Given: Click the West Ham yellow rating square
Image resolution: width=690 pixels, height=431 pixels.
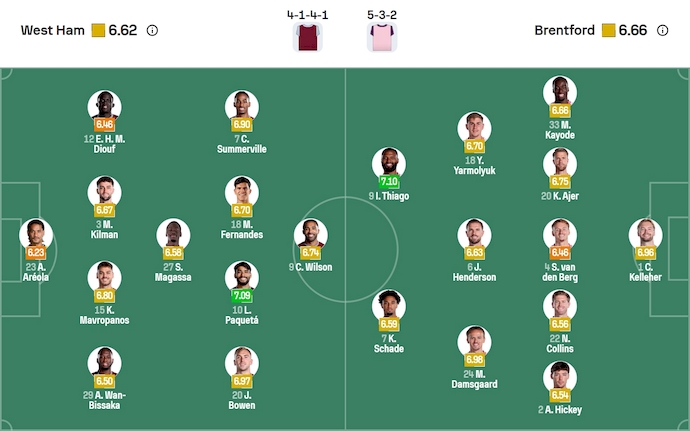Looking at the screenshot, I should [x=98, y=30].
